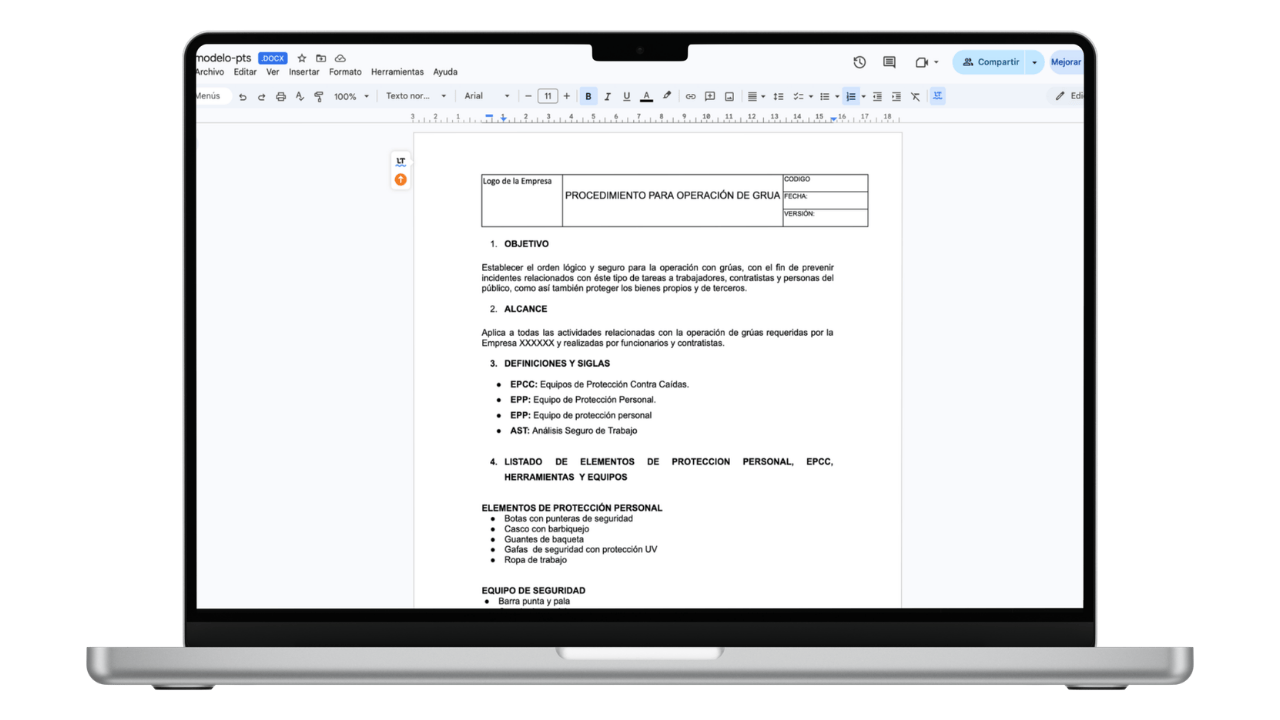Select the paint format tool

click(x=317, y=96)
